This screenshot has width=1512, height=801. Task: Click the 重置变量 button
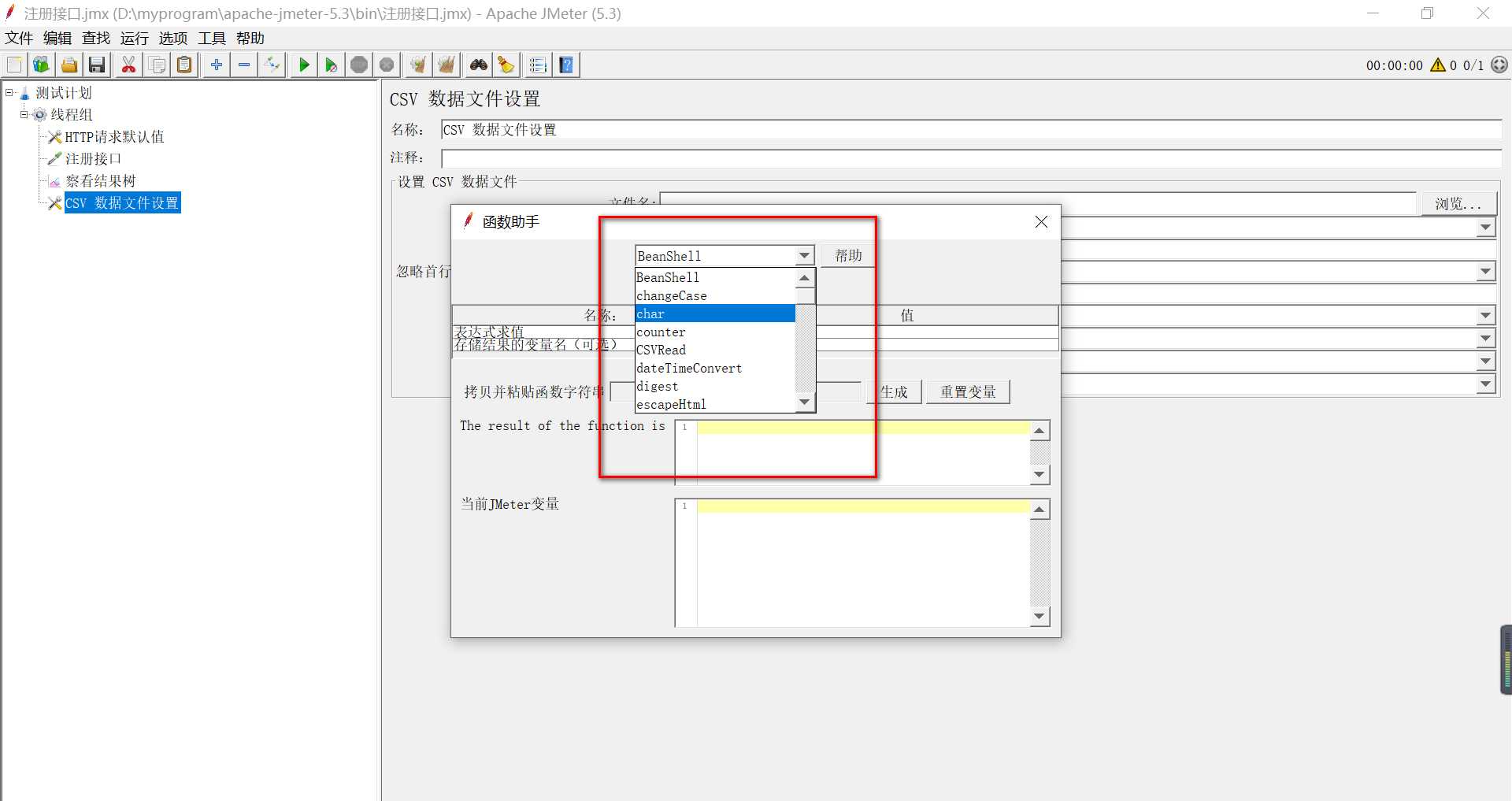point(968,392)
